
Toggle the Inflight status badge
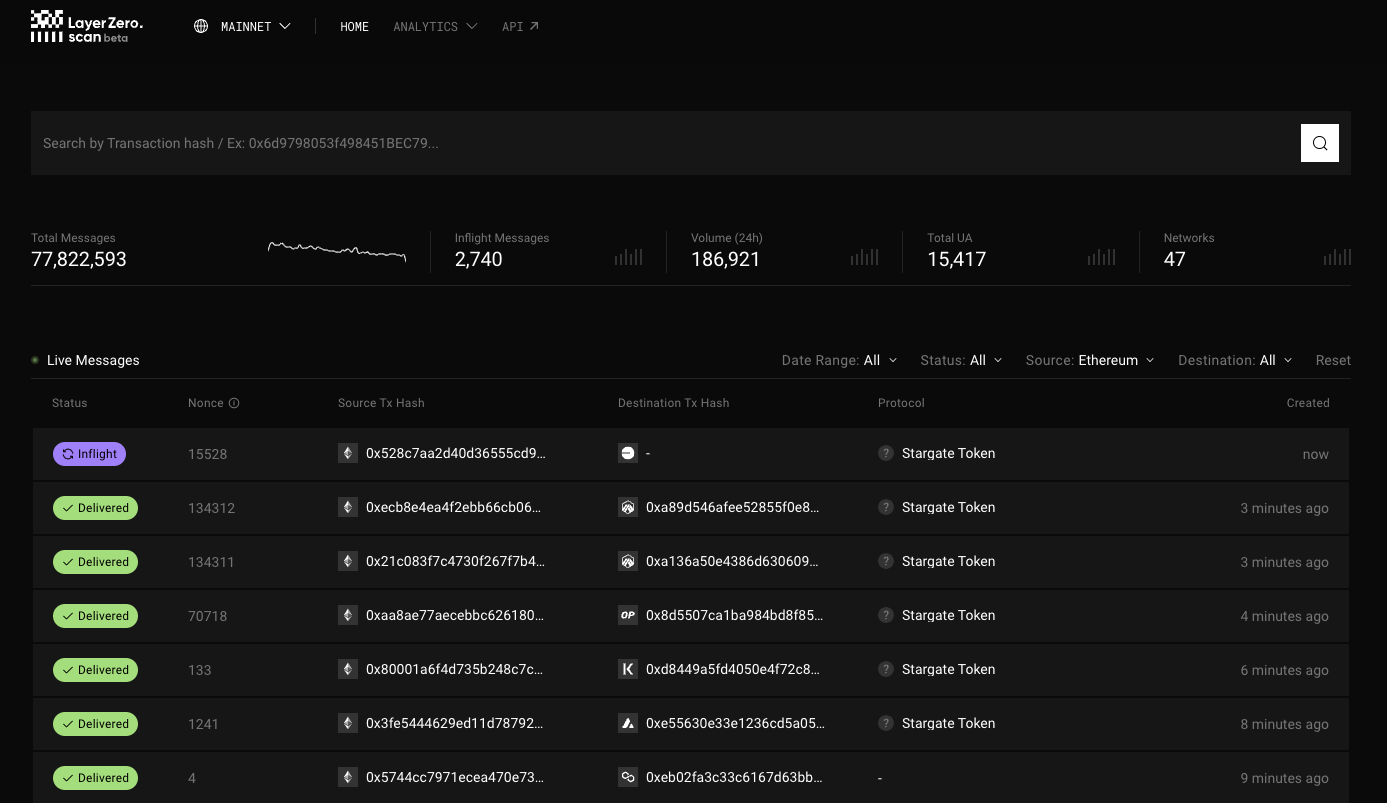[89, 453]
